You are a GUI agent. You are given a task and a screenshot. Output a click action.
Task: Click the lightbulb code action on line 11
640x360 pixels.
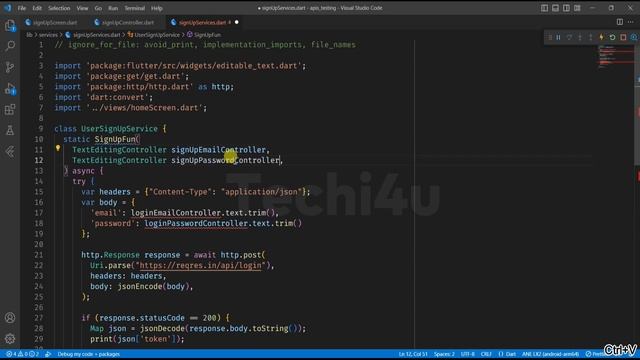pyautogui.click(x=58, y=149)
